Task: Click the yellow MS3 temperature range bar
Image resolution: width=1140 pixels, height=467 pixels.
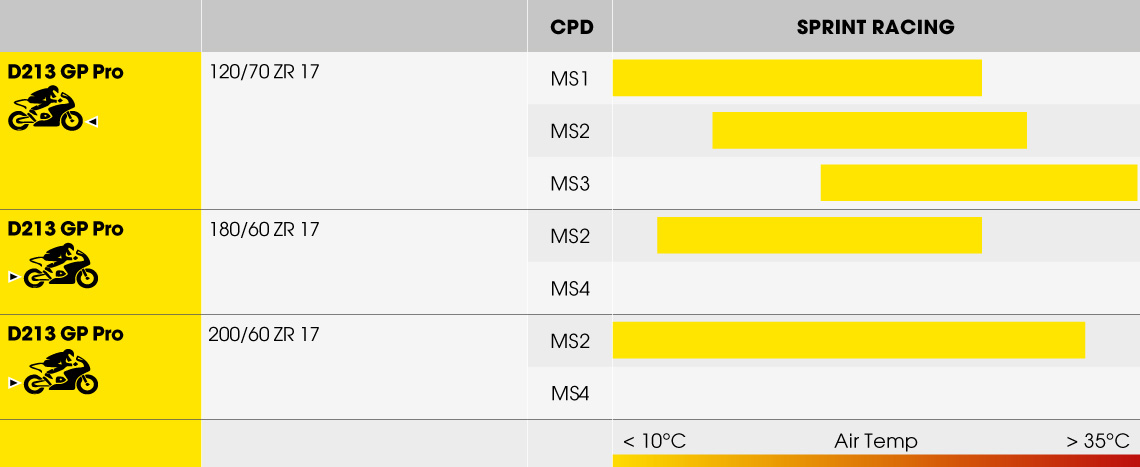Action: coord(978,183)
